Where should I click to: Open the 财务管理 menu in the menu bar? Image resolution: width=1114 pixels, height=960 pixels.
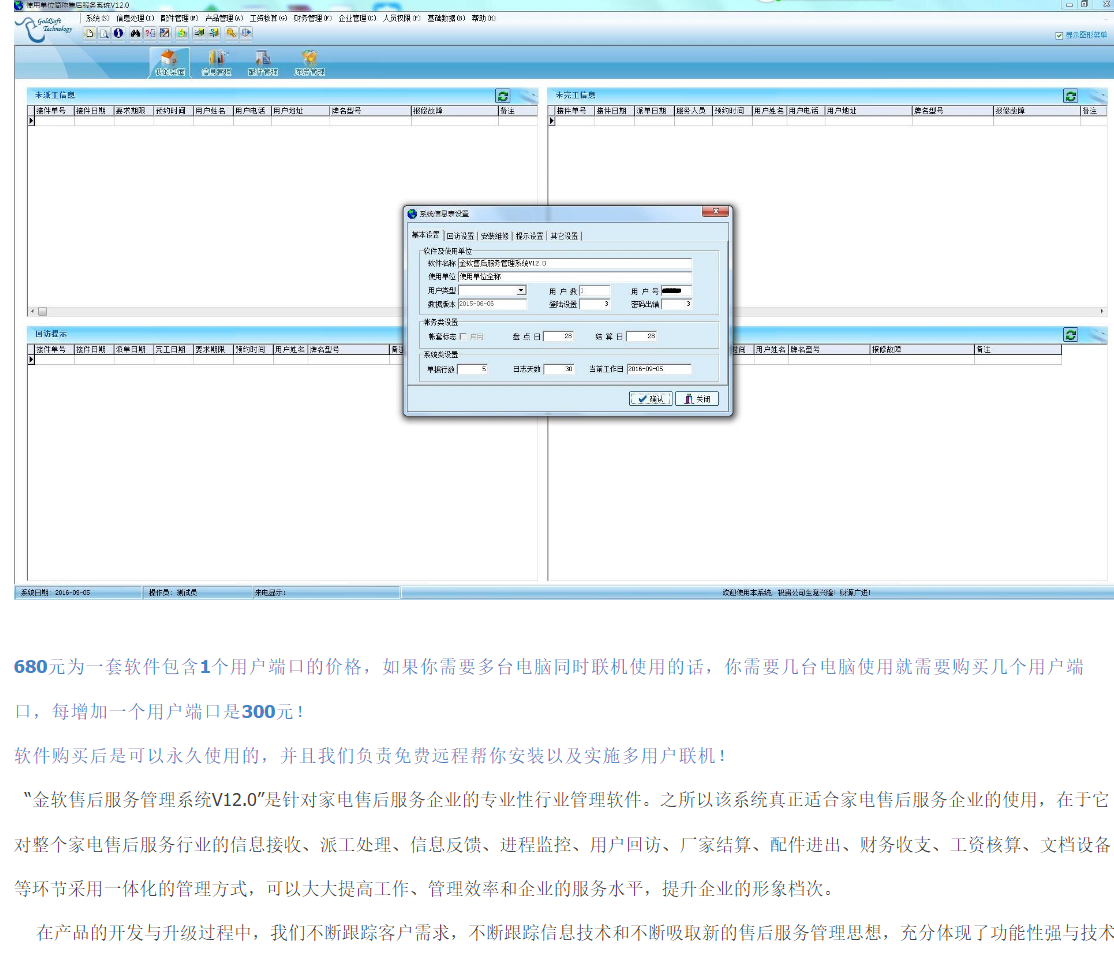tap(313, 18)
